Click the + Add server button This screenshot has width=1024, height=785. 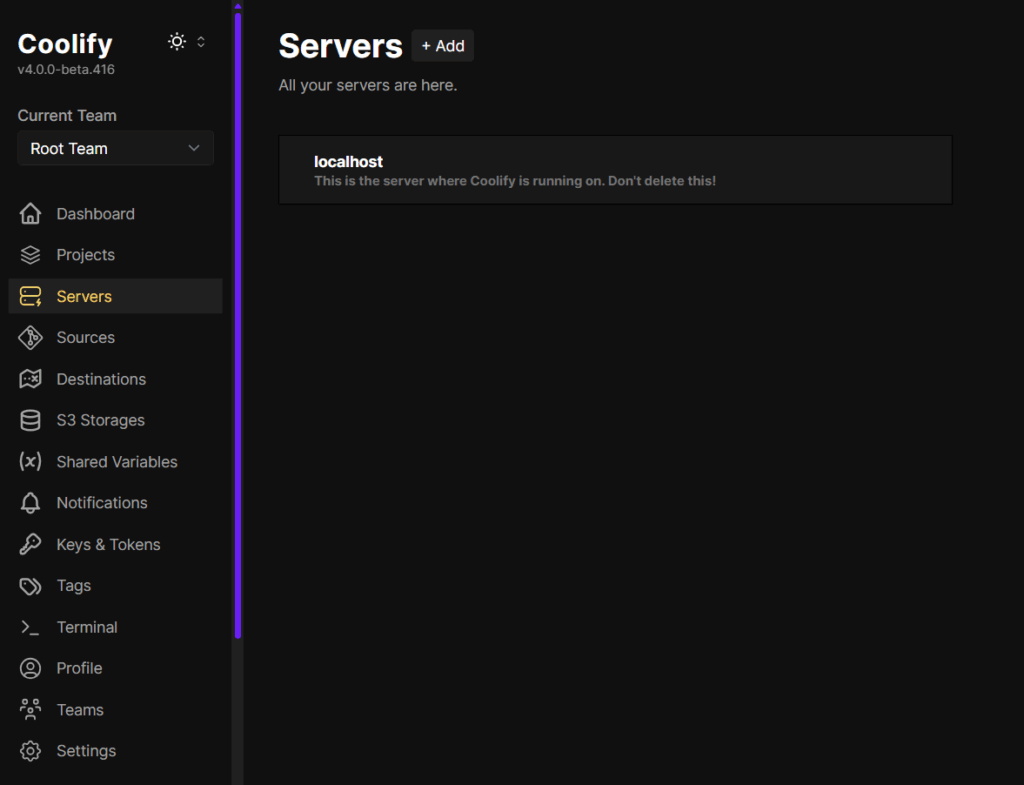[443, 46]
